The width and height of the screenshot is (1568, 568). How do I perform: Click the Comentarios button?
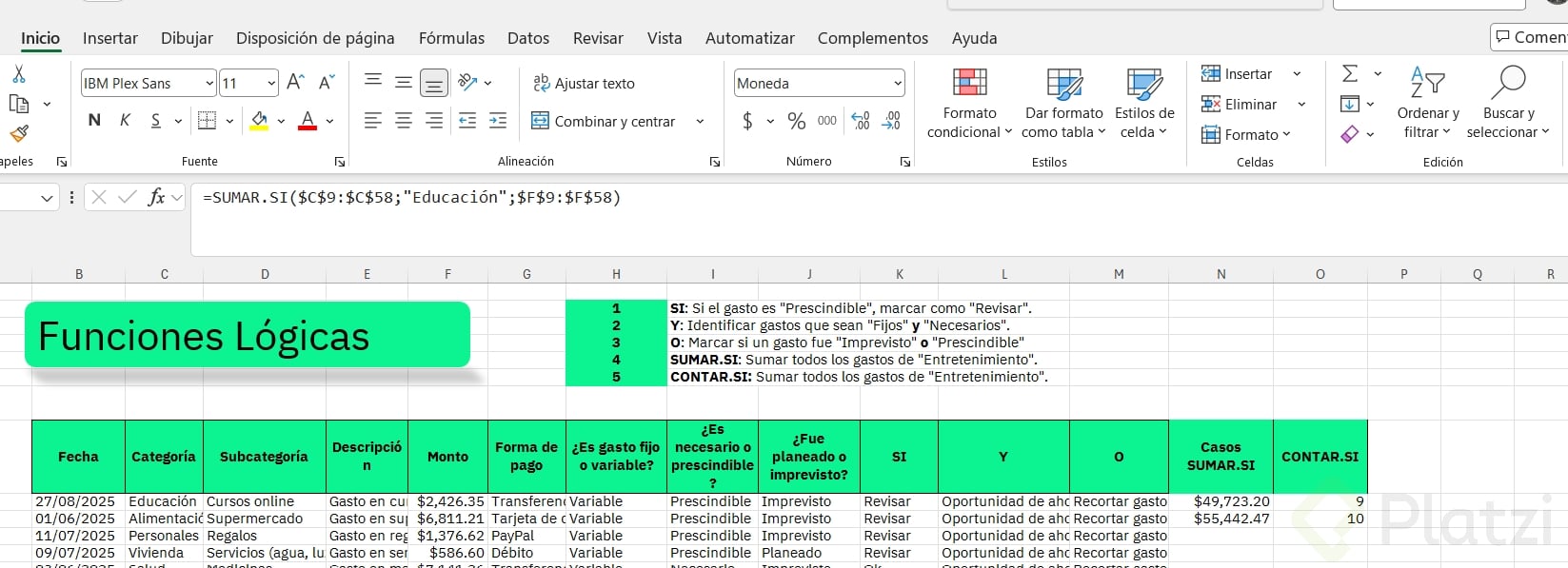click(1530, 37)
